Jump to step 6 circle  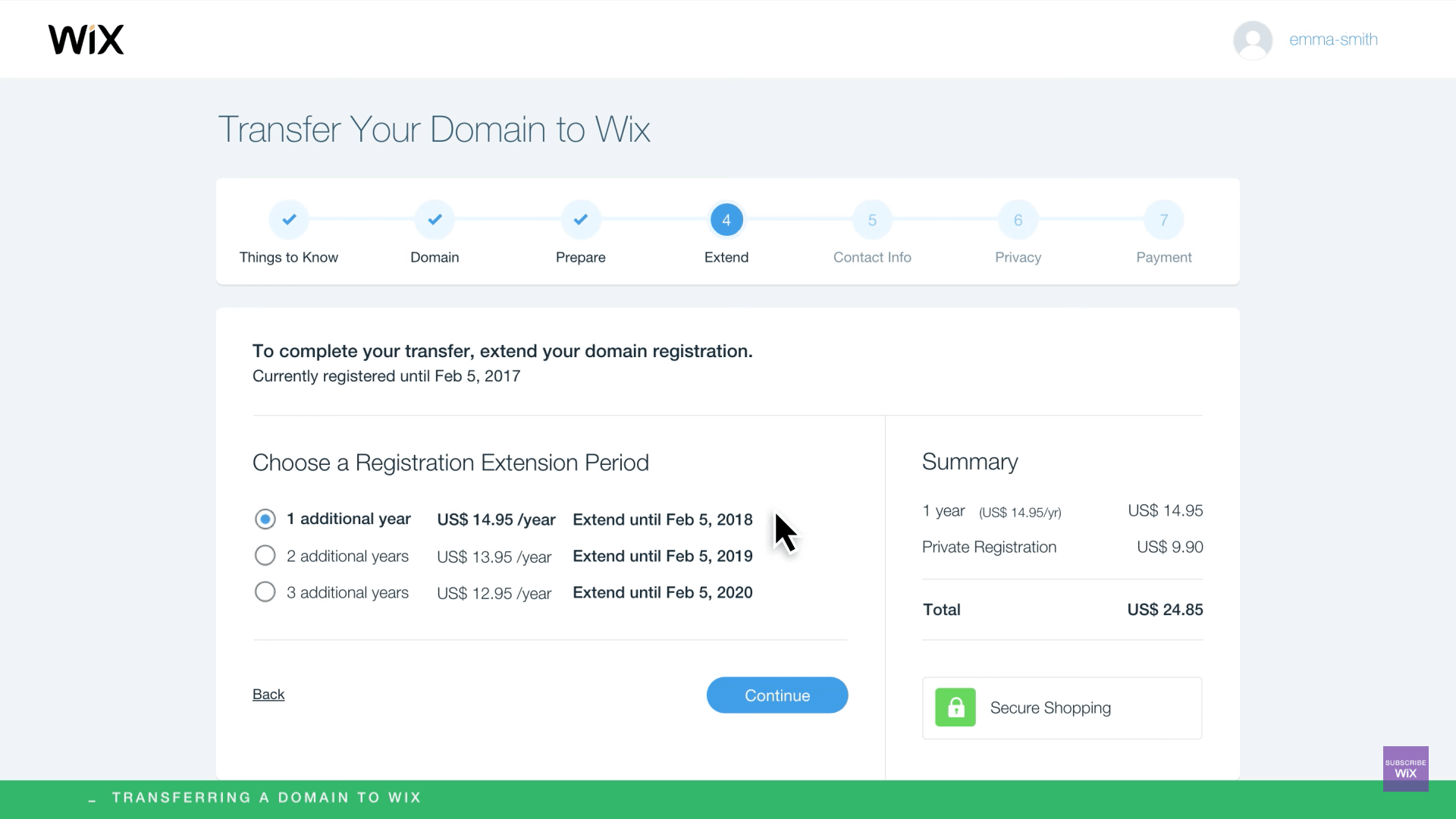tap(1018, 220)
